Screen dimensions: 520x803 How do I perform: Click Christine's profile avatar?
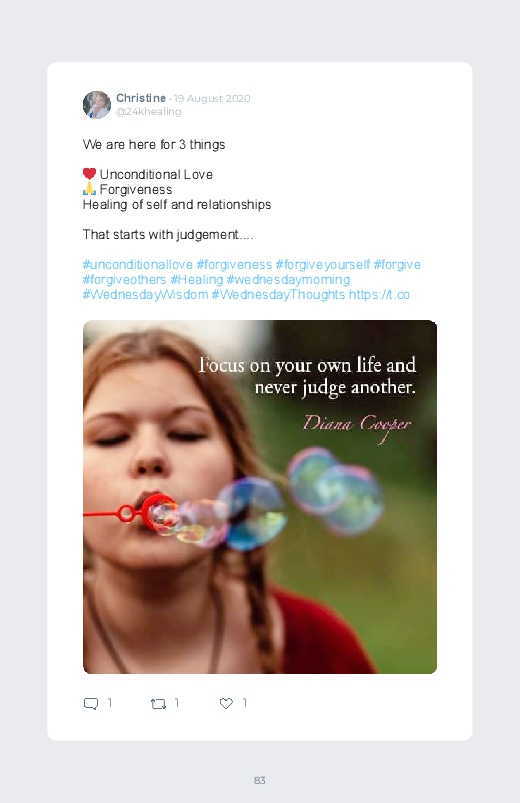[97, 105]
